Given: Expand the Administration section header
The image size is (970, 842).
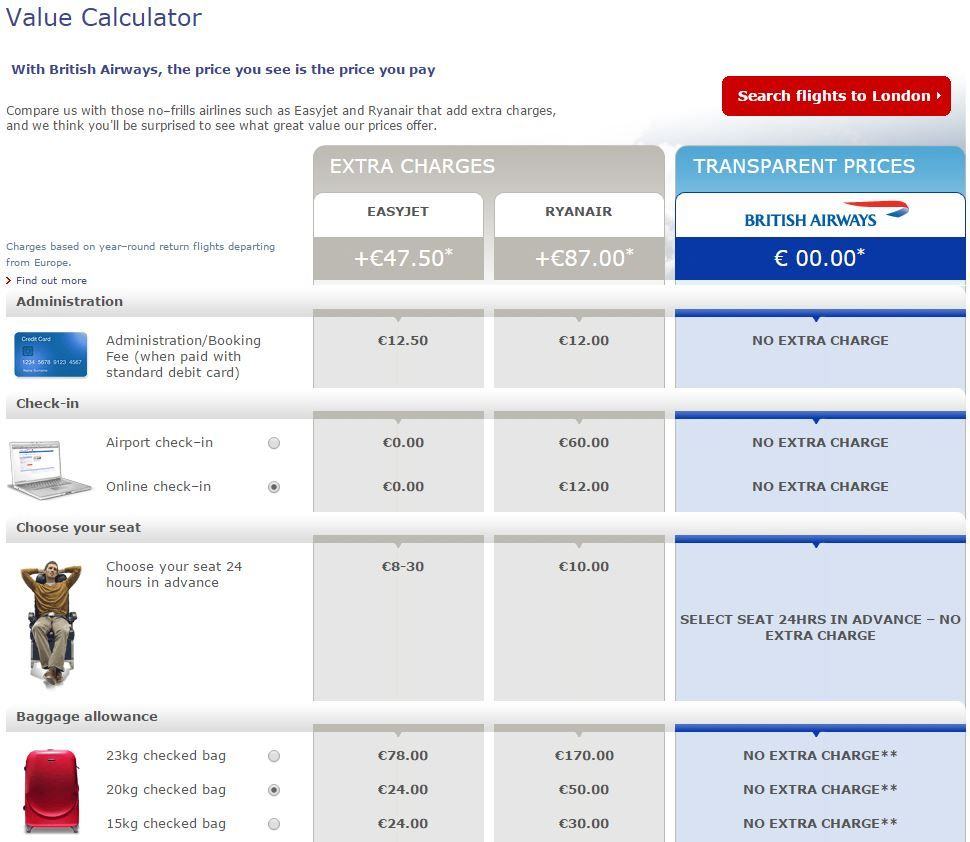Looking at the screenshot, I should [69, 301].
